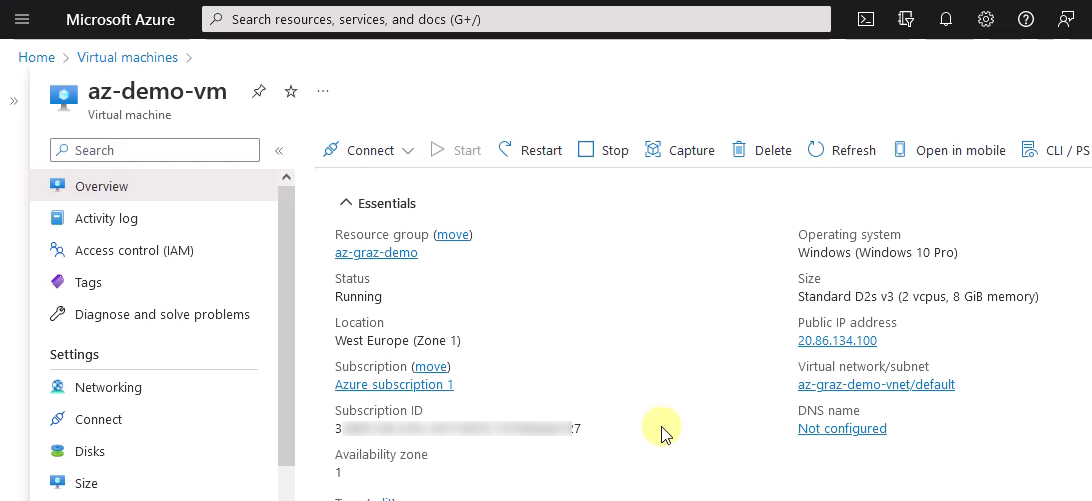Click the Microsoft Azure logo text
The image size is (1092, 501).
coord(120,20)
